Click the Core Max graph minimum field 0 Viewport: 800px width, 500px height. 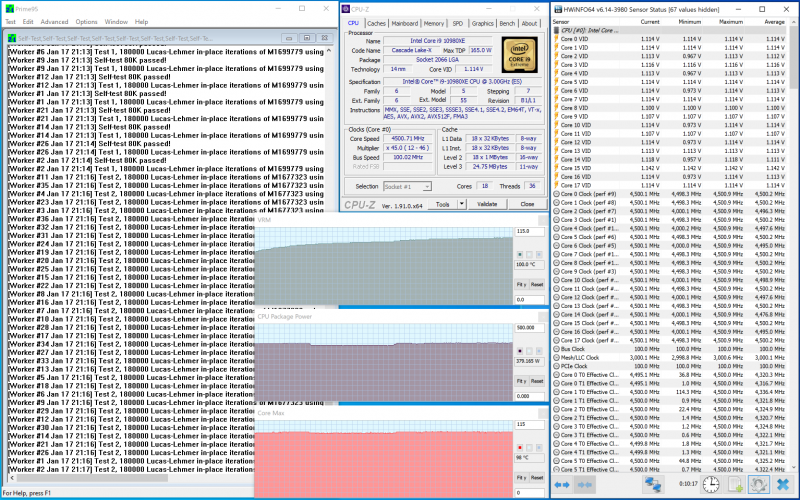coord(530,493)
